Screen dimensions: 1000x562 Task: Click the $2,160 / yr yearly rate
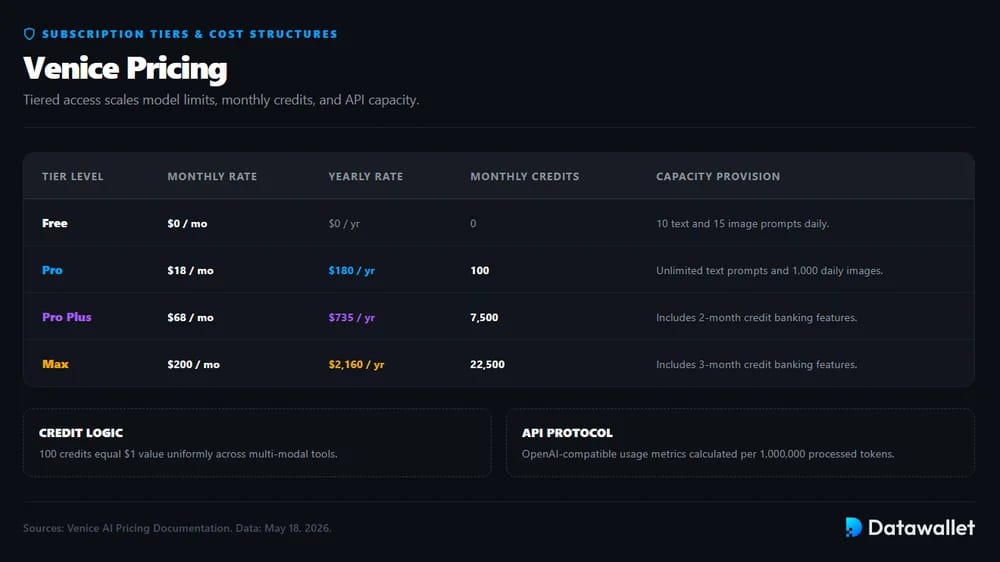tap(357, 364)
